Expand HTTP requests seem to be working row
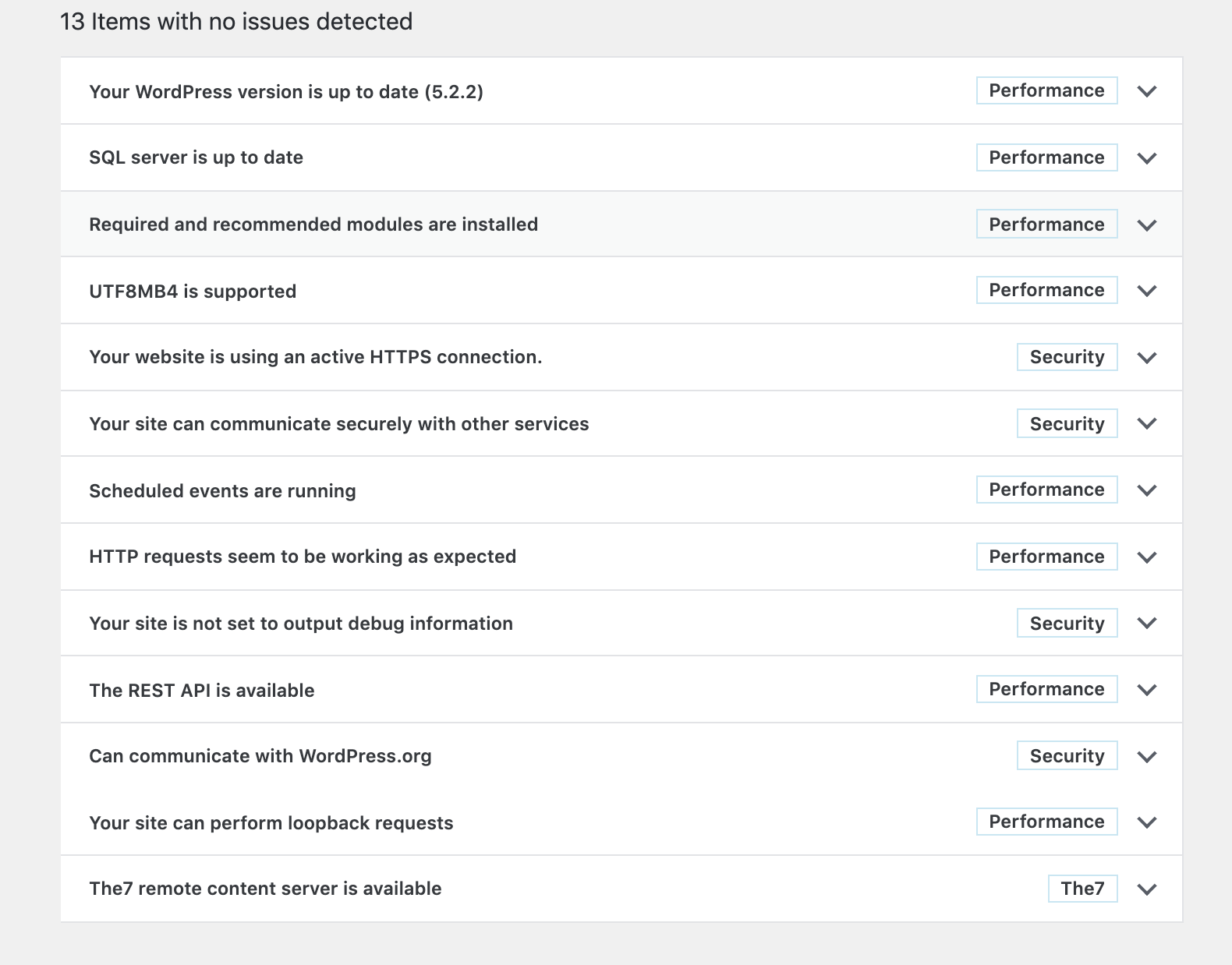The image size is (1232, 965). 1146,557
